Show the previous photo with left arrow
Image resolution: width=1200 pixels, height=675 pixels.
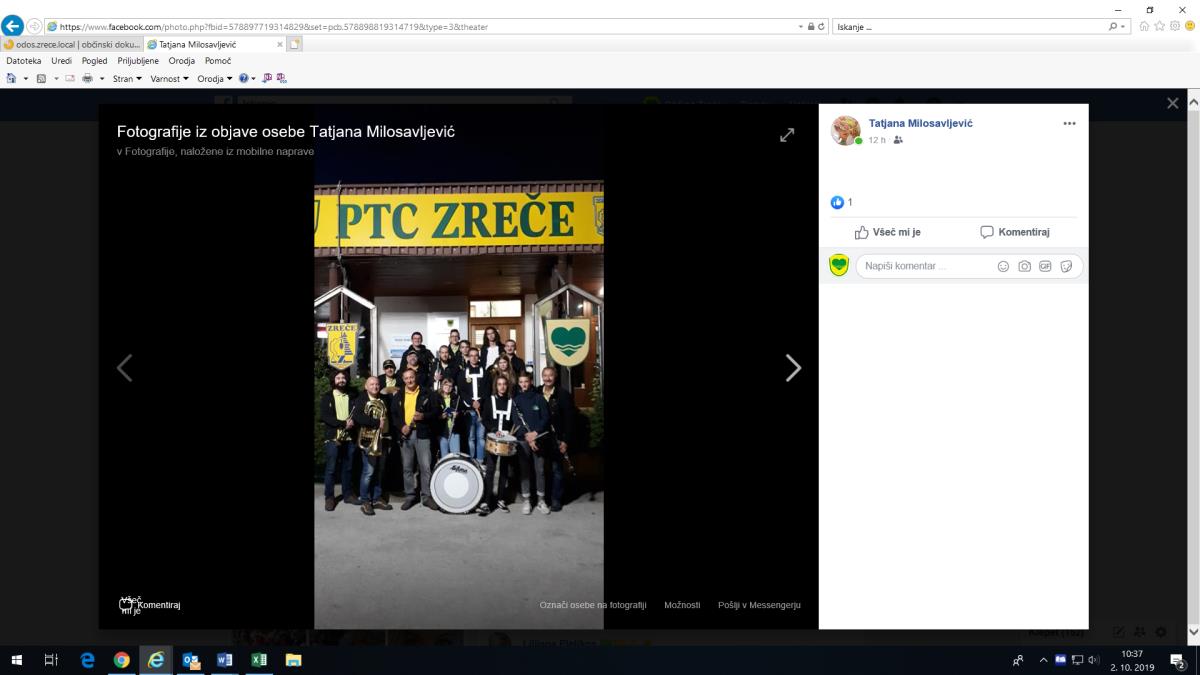point(124,368)
